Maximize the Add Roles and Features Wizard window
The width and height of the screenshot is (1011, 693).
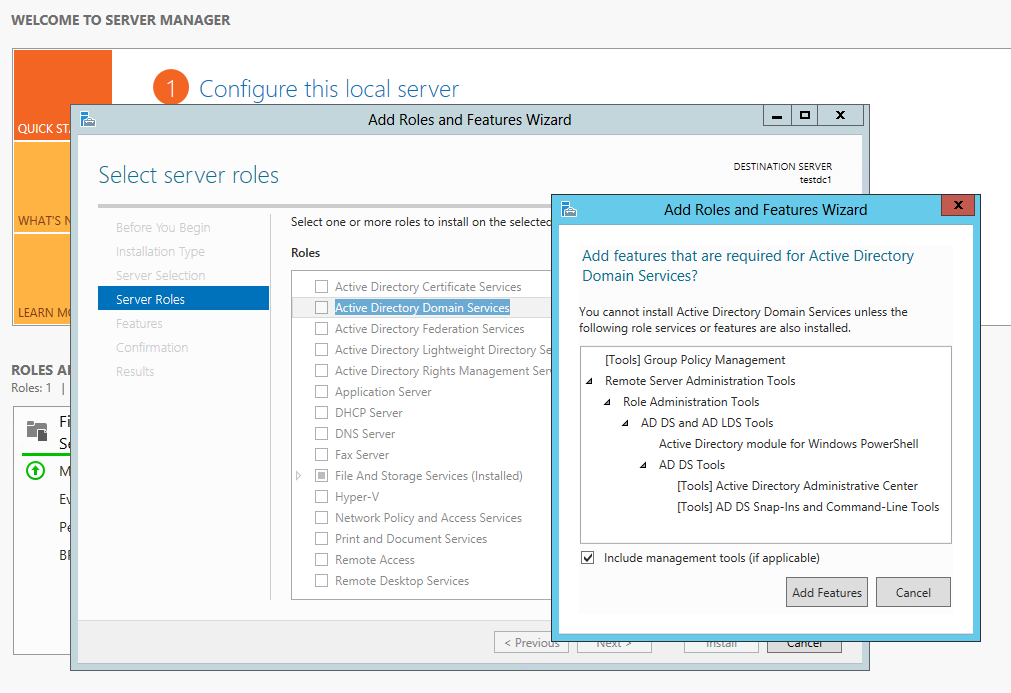click(x=804, y=115)
